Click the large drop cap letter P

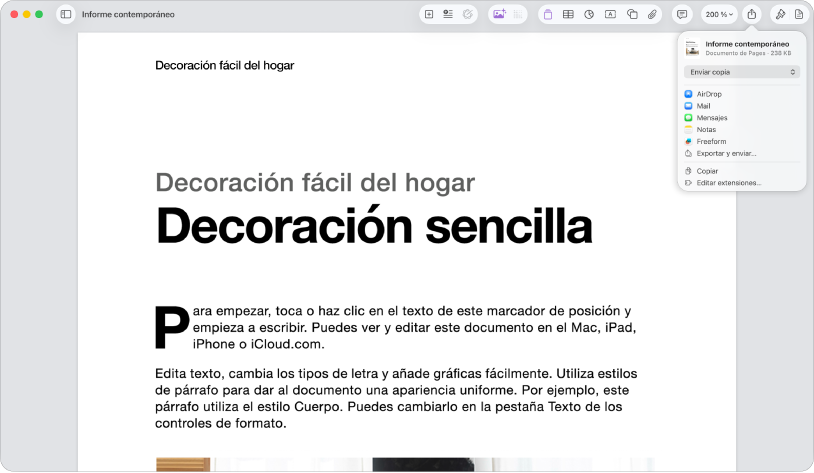[x=172, y=327]
